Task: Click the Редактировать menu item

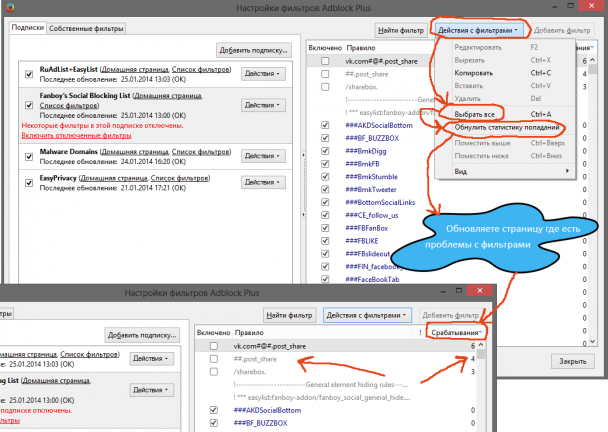Action: point(503,47)
